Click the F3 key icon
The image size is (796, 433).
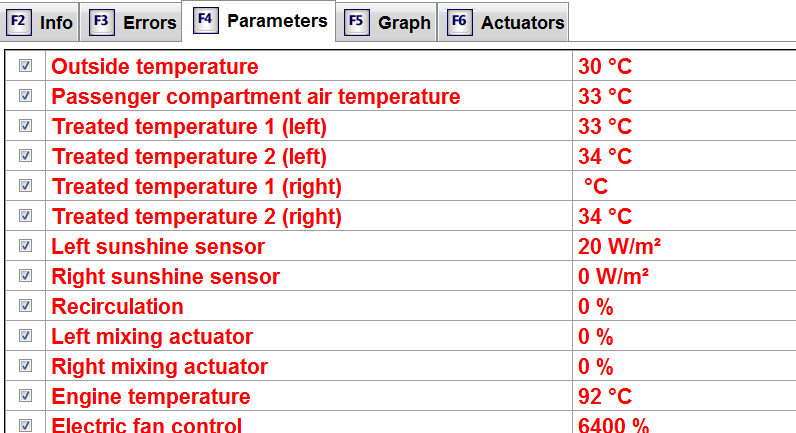(101, 22)
